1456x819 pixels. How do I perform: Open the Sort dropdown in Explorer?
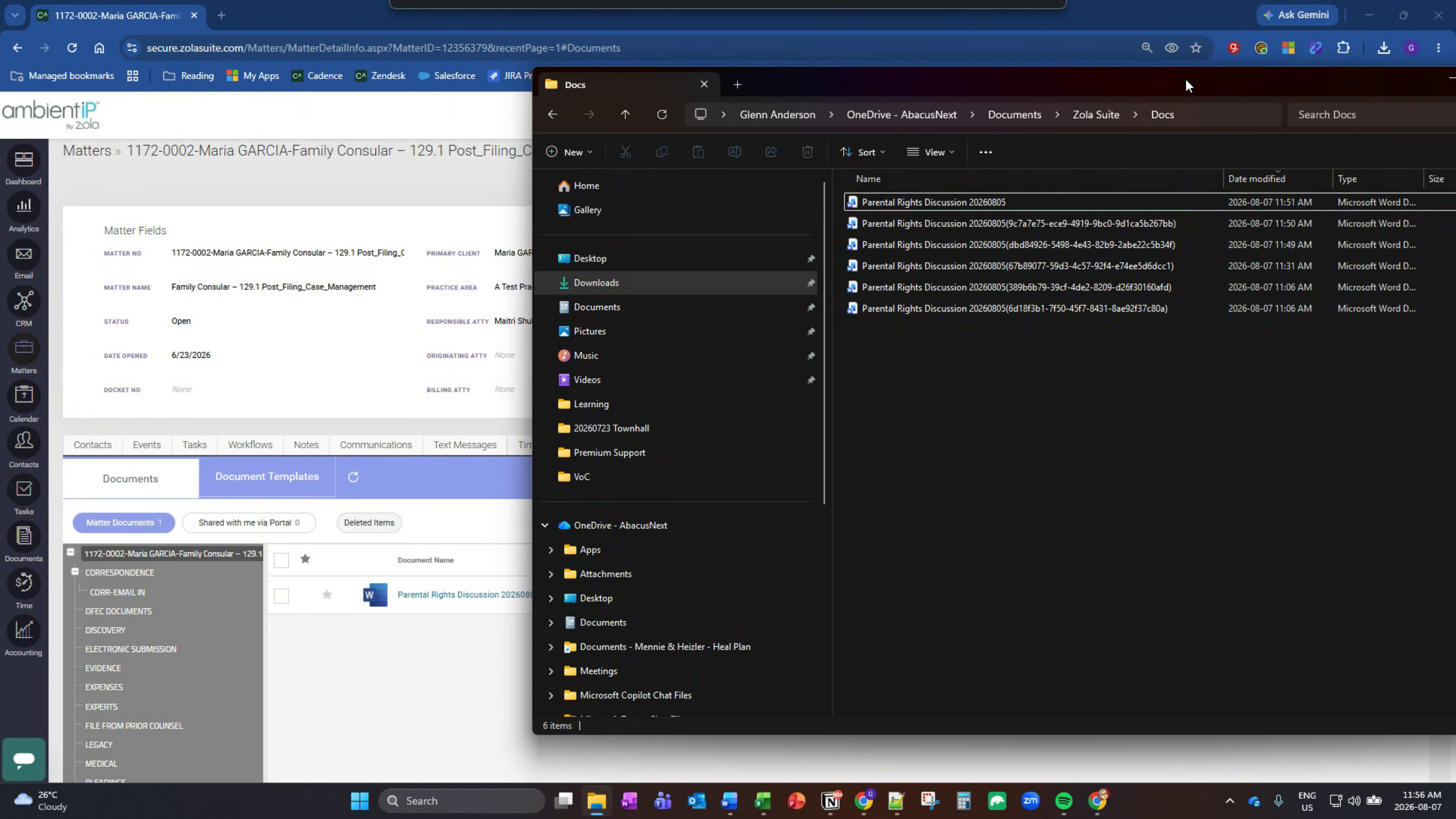(x=863, y=152)
